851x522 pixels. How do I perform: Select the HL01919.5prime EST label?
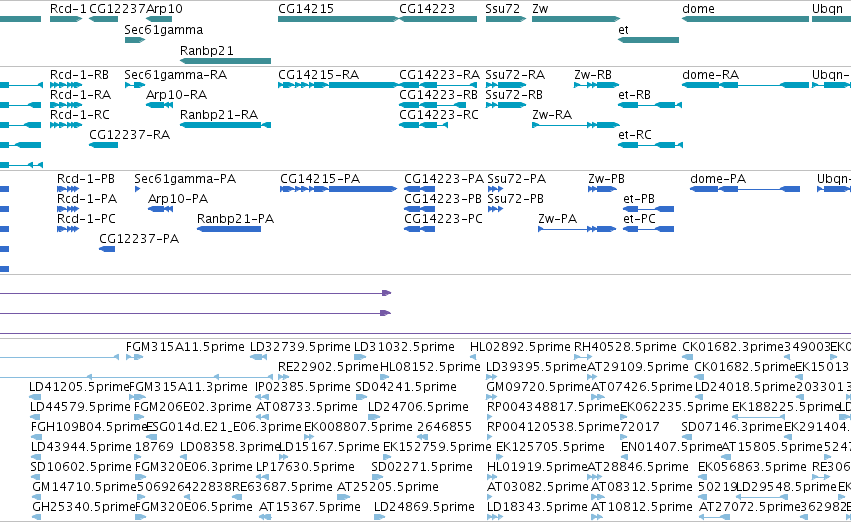(x=537, y=467)
